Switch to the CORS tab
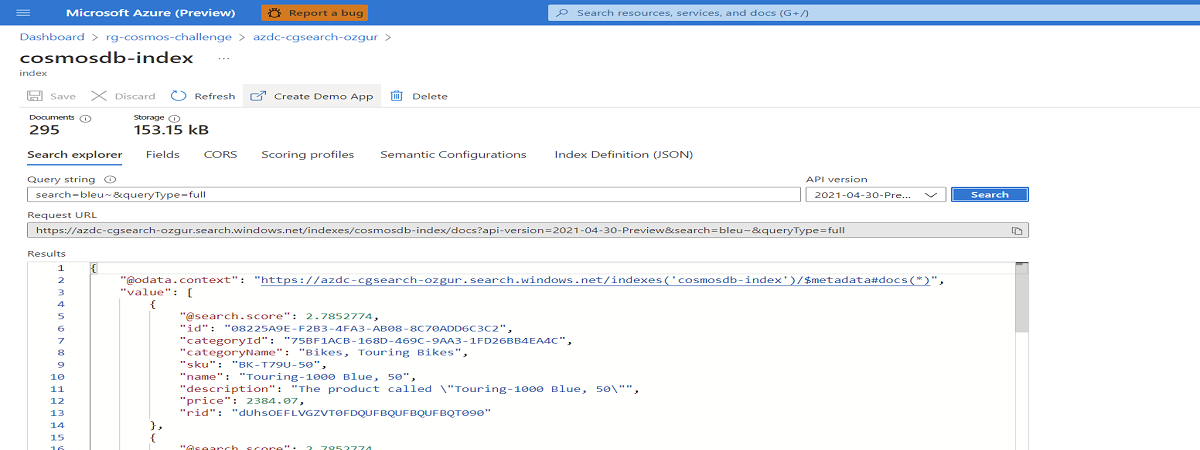The width and height of the screenshot is (1200, 450). pyautogui.click(x=220, y=155)
